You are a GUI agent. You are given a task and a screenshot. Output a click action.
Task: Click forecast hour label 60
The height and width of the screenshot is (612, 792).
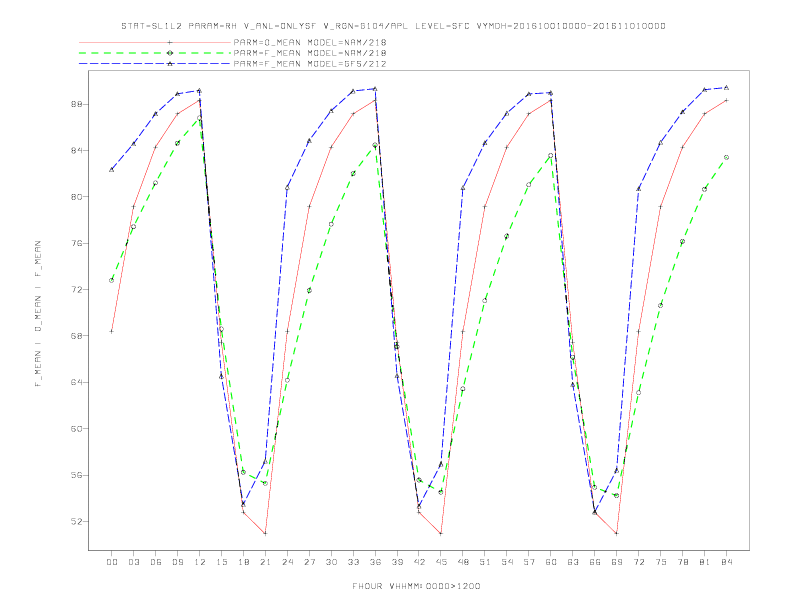coord(551,562)
